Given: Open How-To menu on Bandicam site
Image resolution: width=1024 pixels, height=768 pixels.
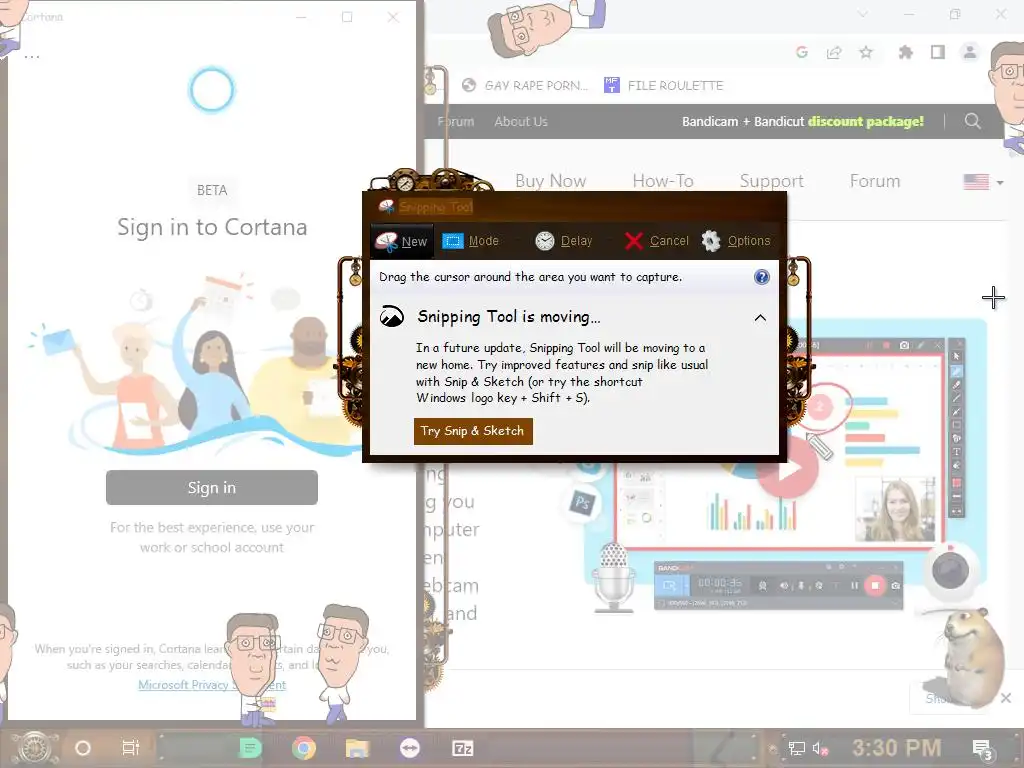Looking at the screenshot, I should click(663, 181).
